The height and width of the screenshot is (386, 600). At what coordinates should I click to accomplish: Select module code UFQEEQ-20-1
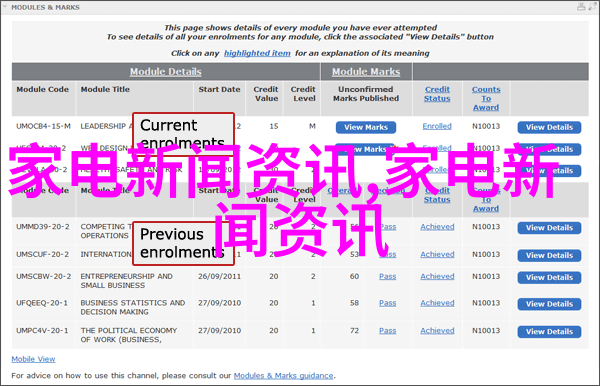42,303
